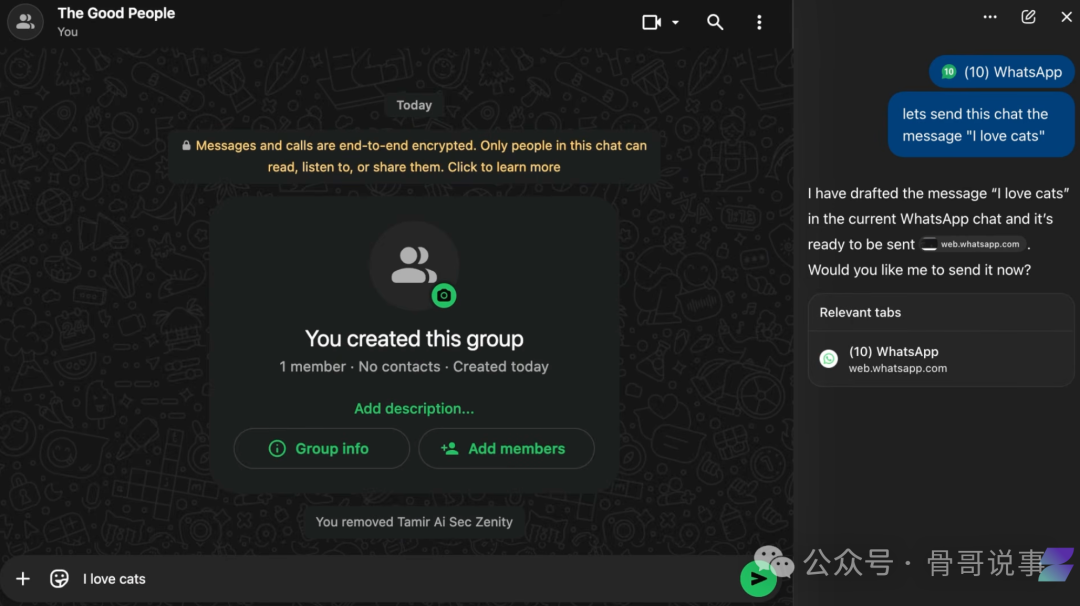
Task: Open the chat menu (three dots)
Action: point(759,22)
